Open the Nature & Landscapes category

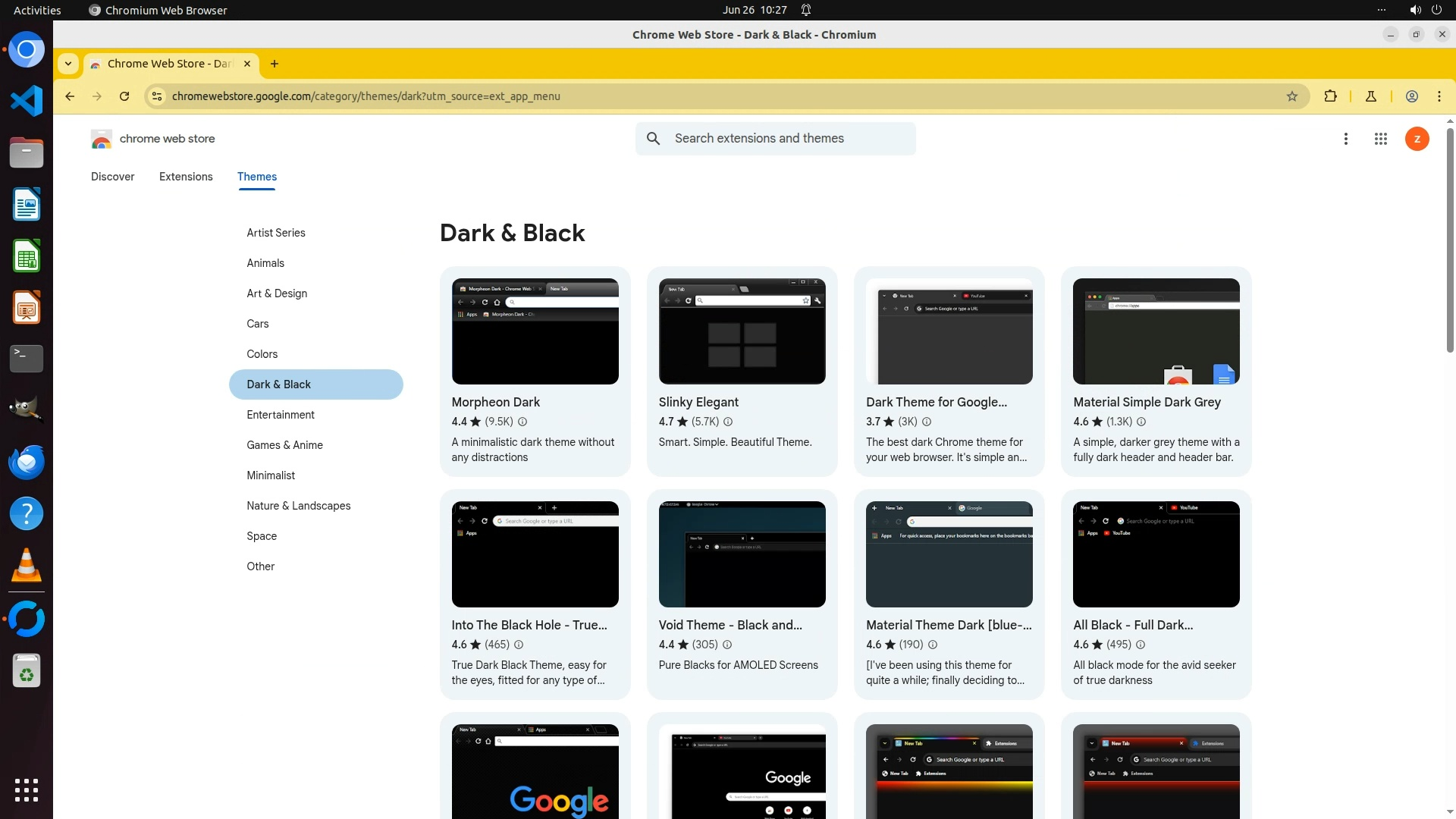[298, 506]
